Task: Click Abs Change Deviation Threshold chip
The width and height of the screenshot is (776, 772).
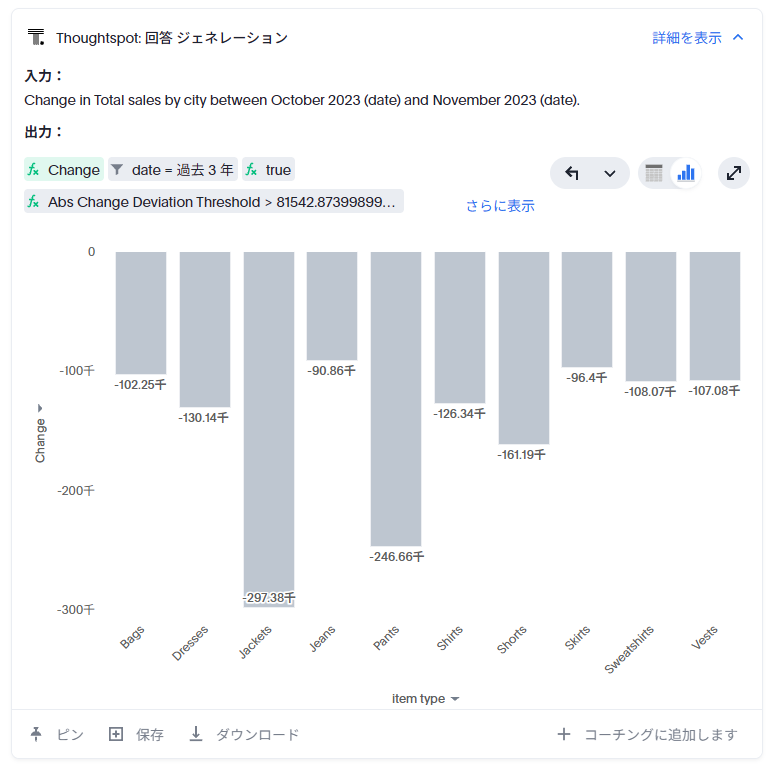Action: pos(213,202)
